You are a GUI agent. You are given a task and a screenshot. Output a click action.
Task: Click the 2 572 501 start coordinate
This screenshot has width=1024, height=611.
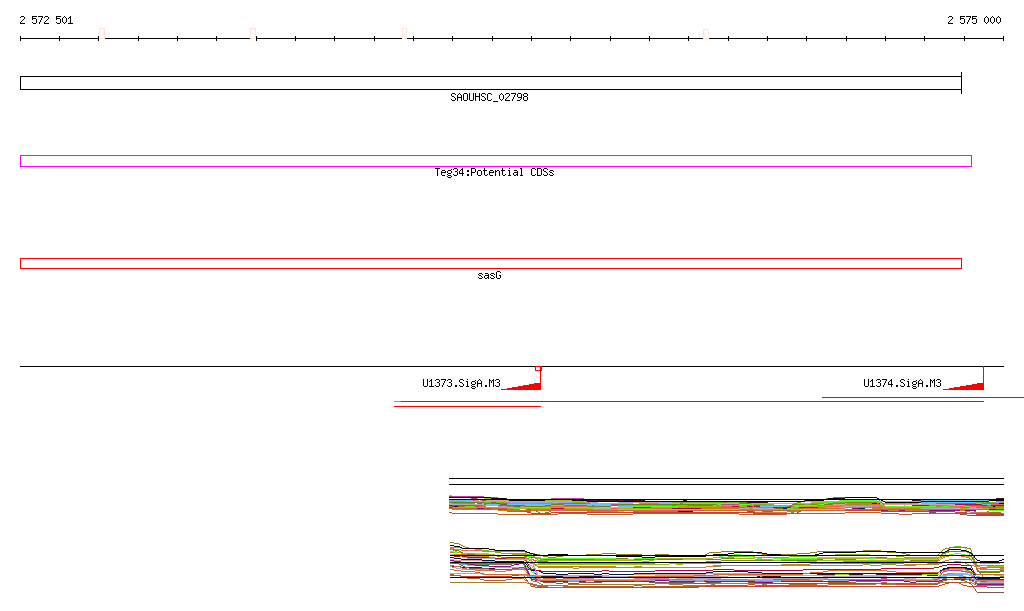[x=46, y=20]
